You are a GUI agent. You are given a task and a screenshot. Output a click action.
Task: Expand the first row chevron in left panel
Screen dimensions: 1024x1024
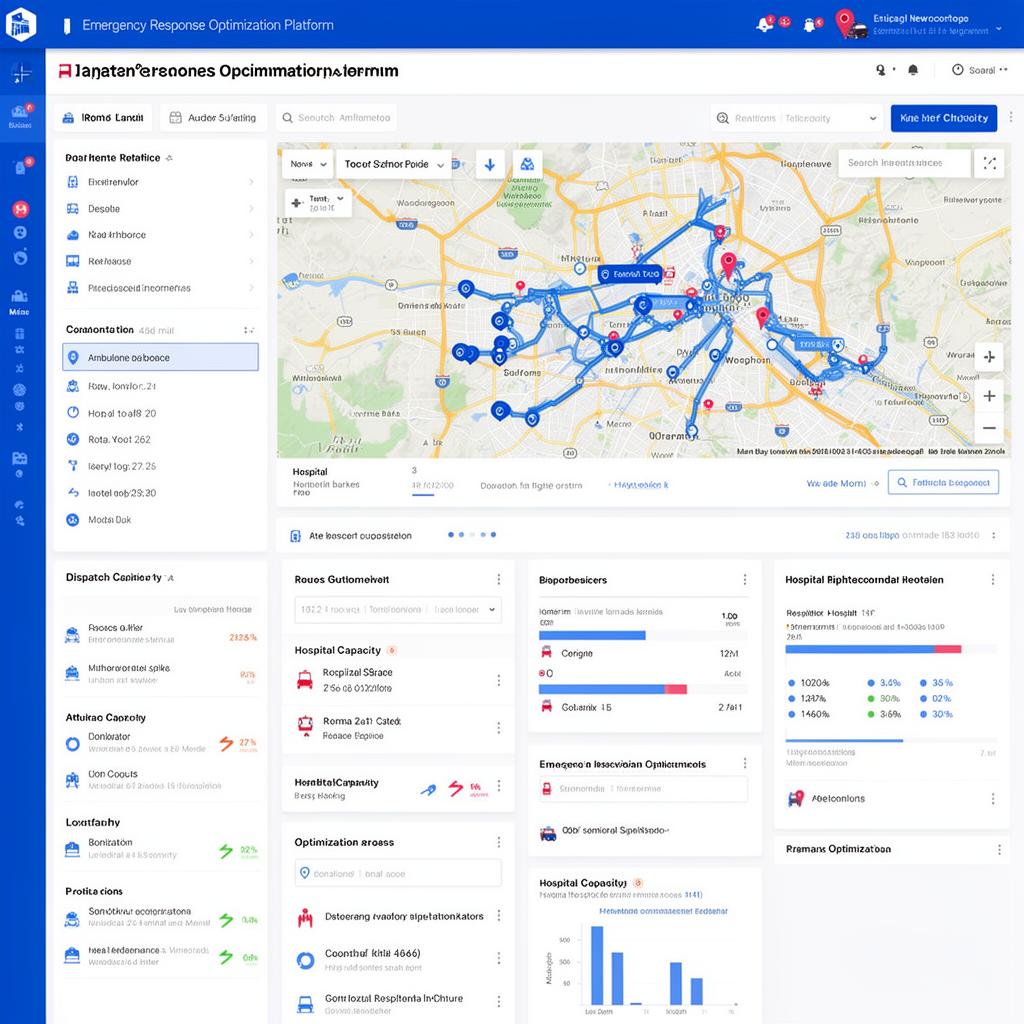coord(250,182)
